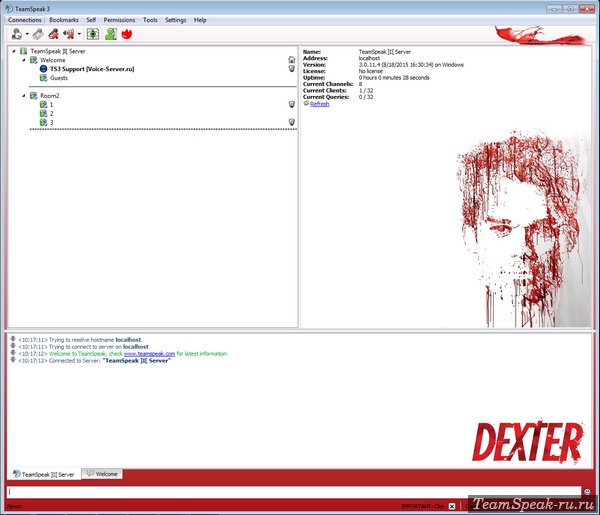The width and height of the screenshot is (600, 515).
Task: Collapse the Room2 channel arrow
Action: pos(24,95)
